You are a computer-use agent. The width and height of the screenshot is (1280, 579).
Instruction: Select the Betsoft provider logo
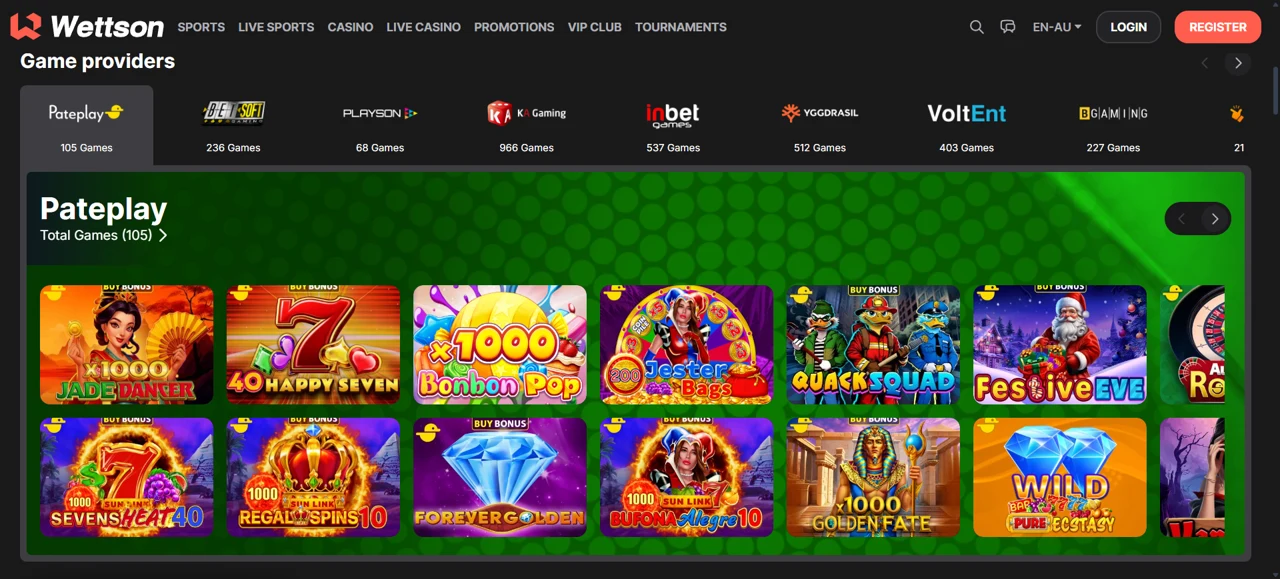tap(234, 113)
